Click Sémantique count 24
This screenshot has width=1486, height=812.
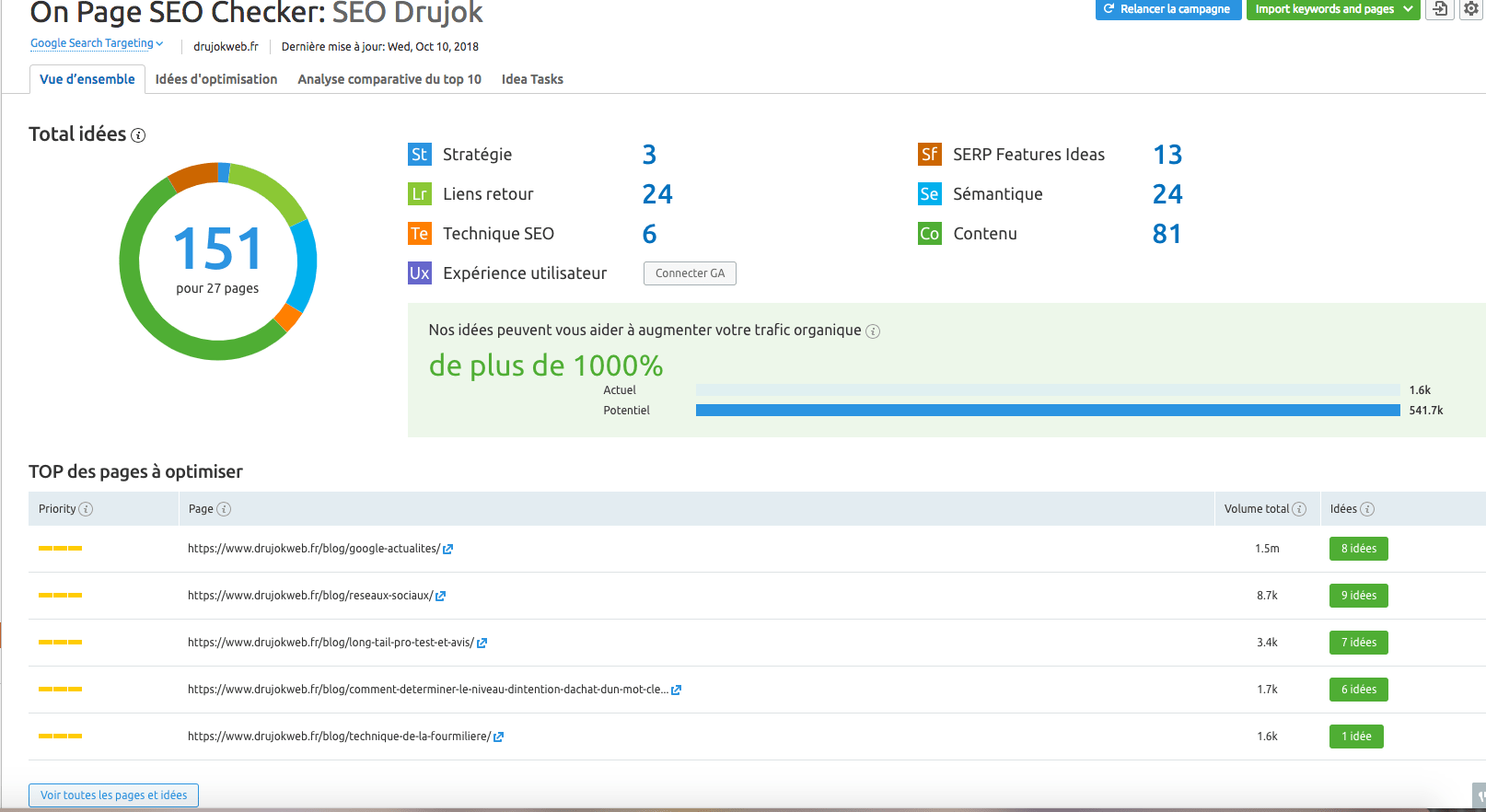1167,194
